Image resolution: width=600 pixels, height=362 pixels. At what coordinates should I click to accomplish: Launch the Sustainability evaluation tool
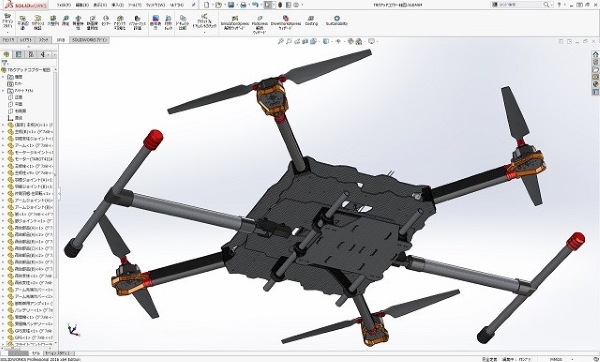point(337,20)
